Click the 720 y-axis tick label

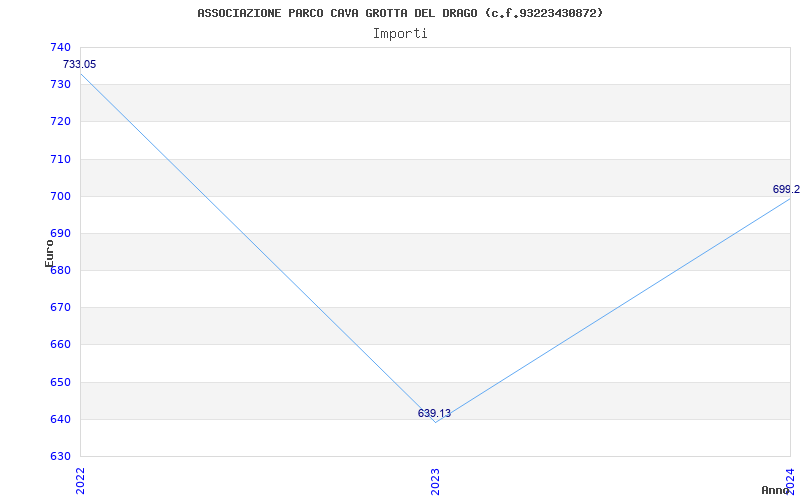(60, 122)
